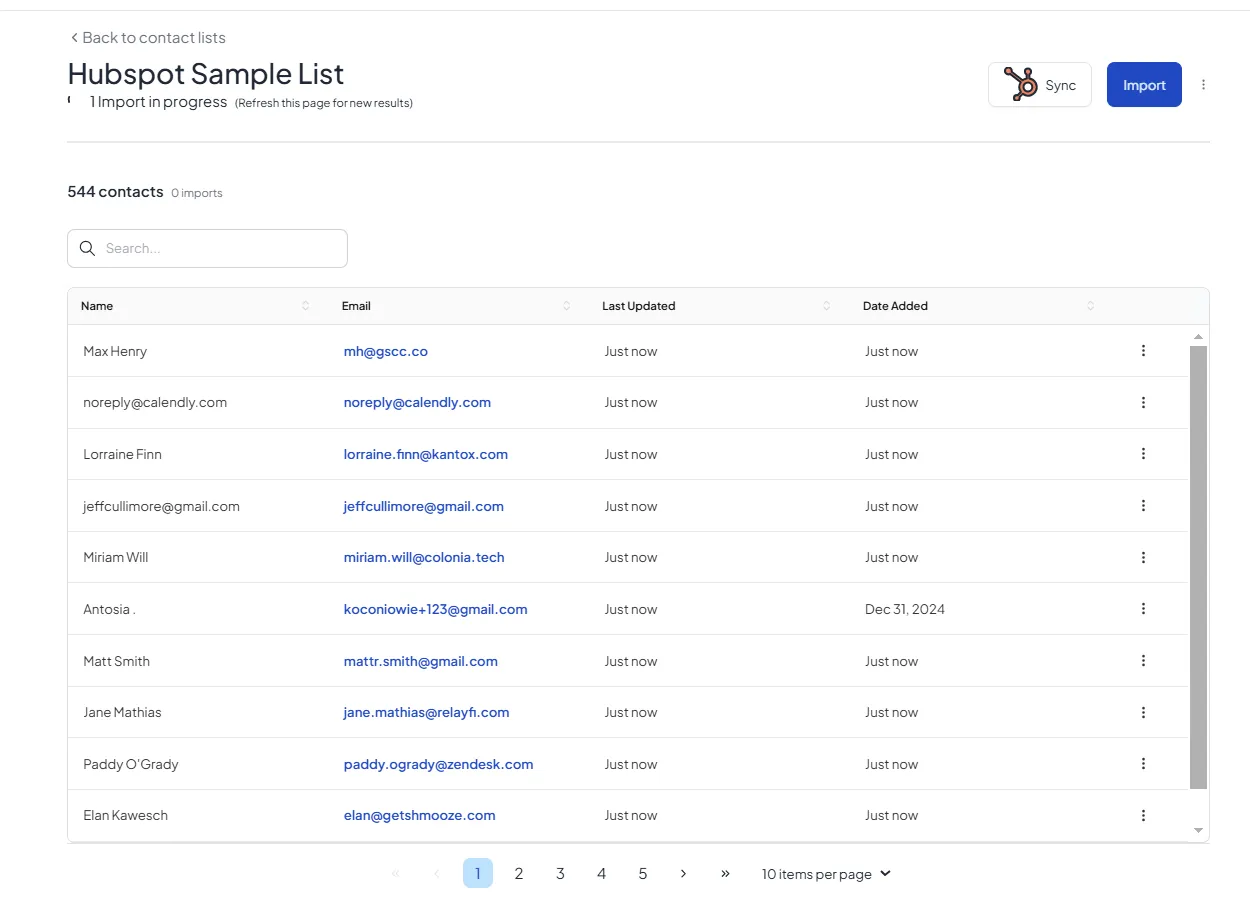Open email link elan@getshmooze.com
Screen dimensions: 1250x922
[x=420, y=816]
